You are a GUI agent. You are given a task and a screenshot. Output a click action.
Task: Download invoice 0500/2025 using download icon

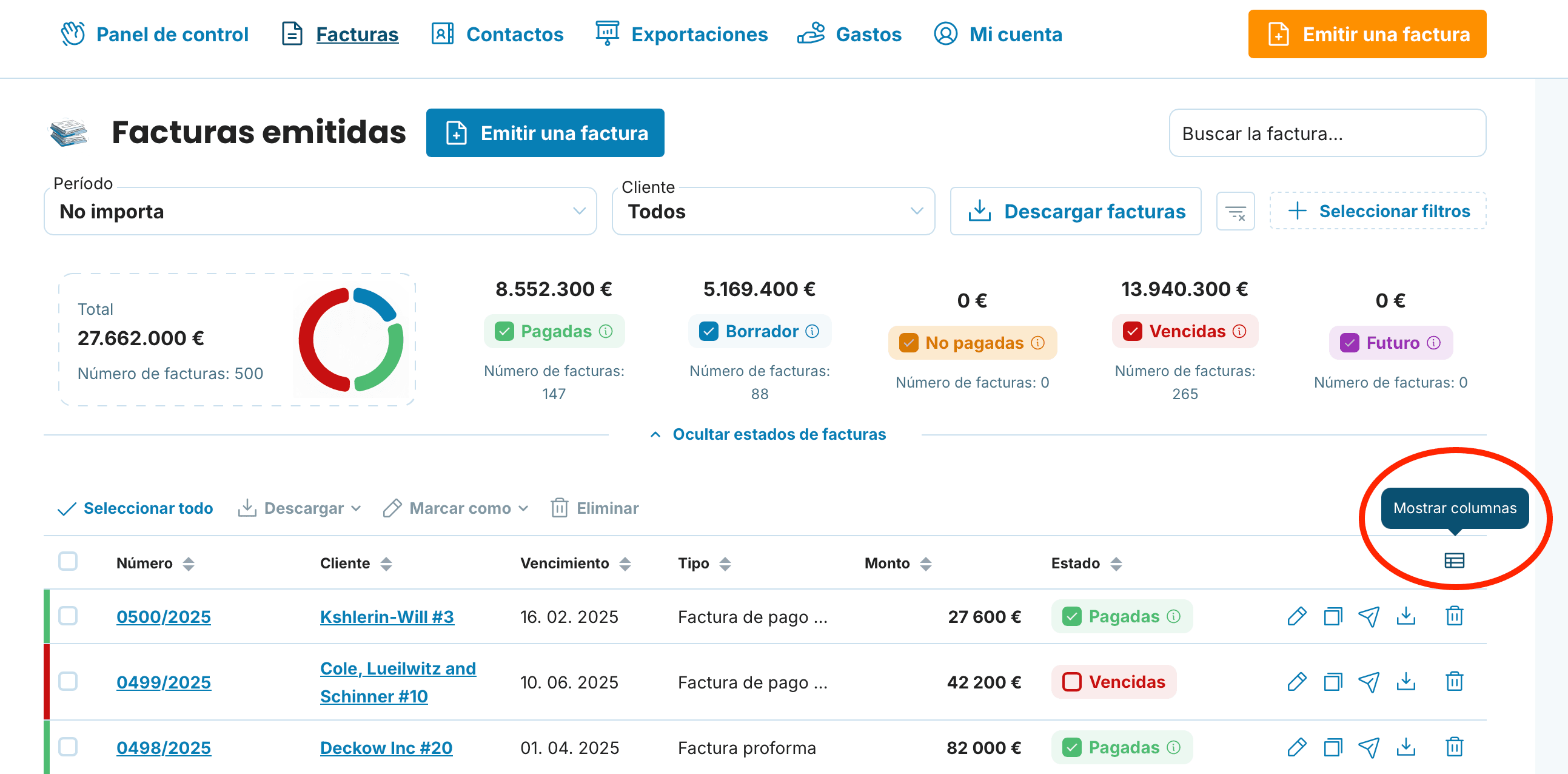(x=1406, y=616)
